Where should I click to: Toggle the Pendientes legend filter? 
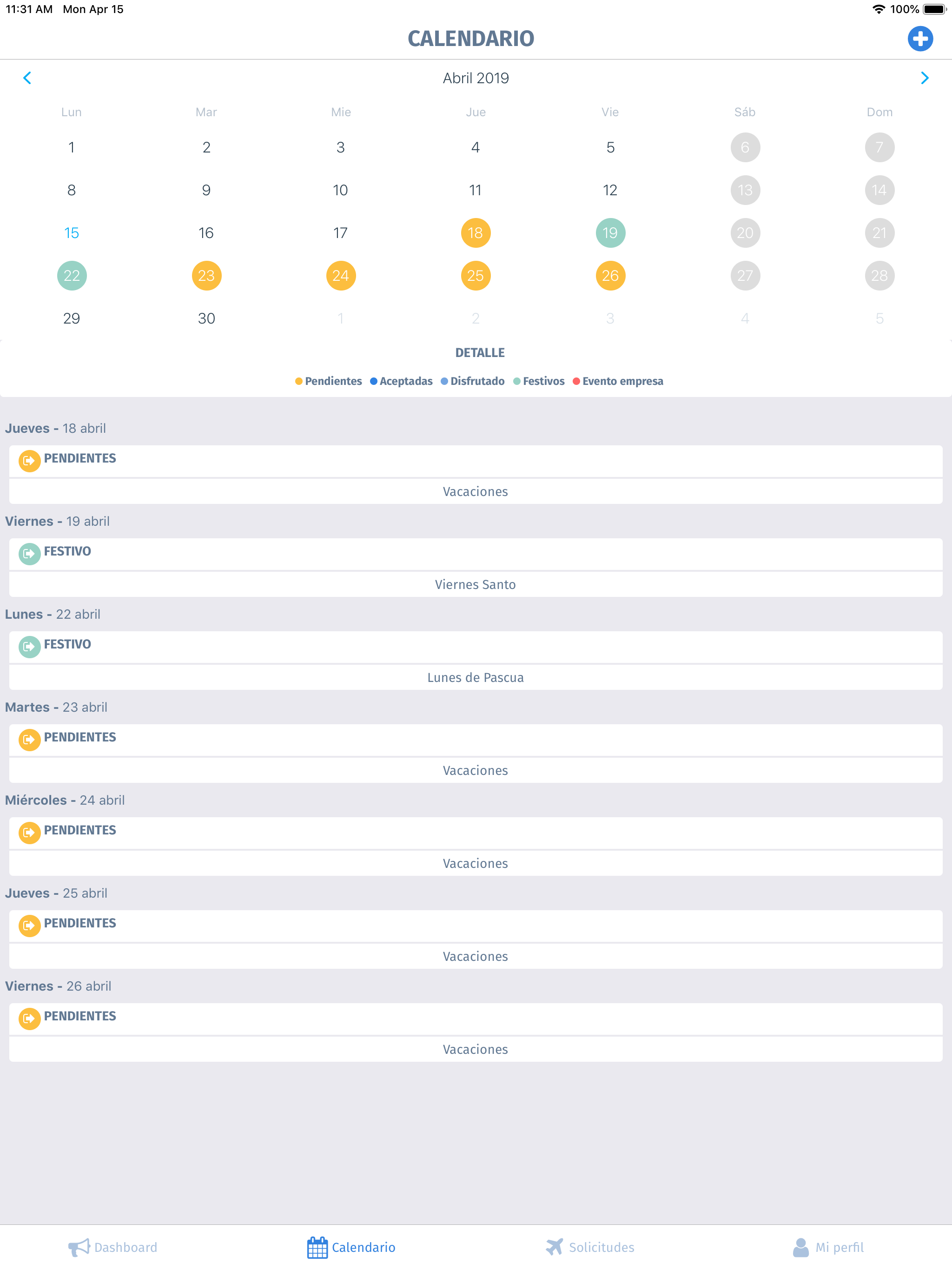328,381
